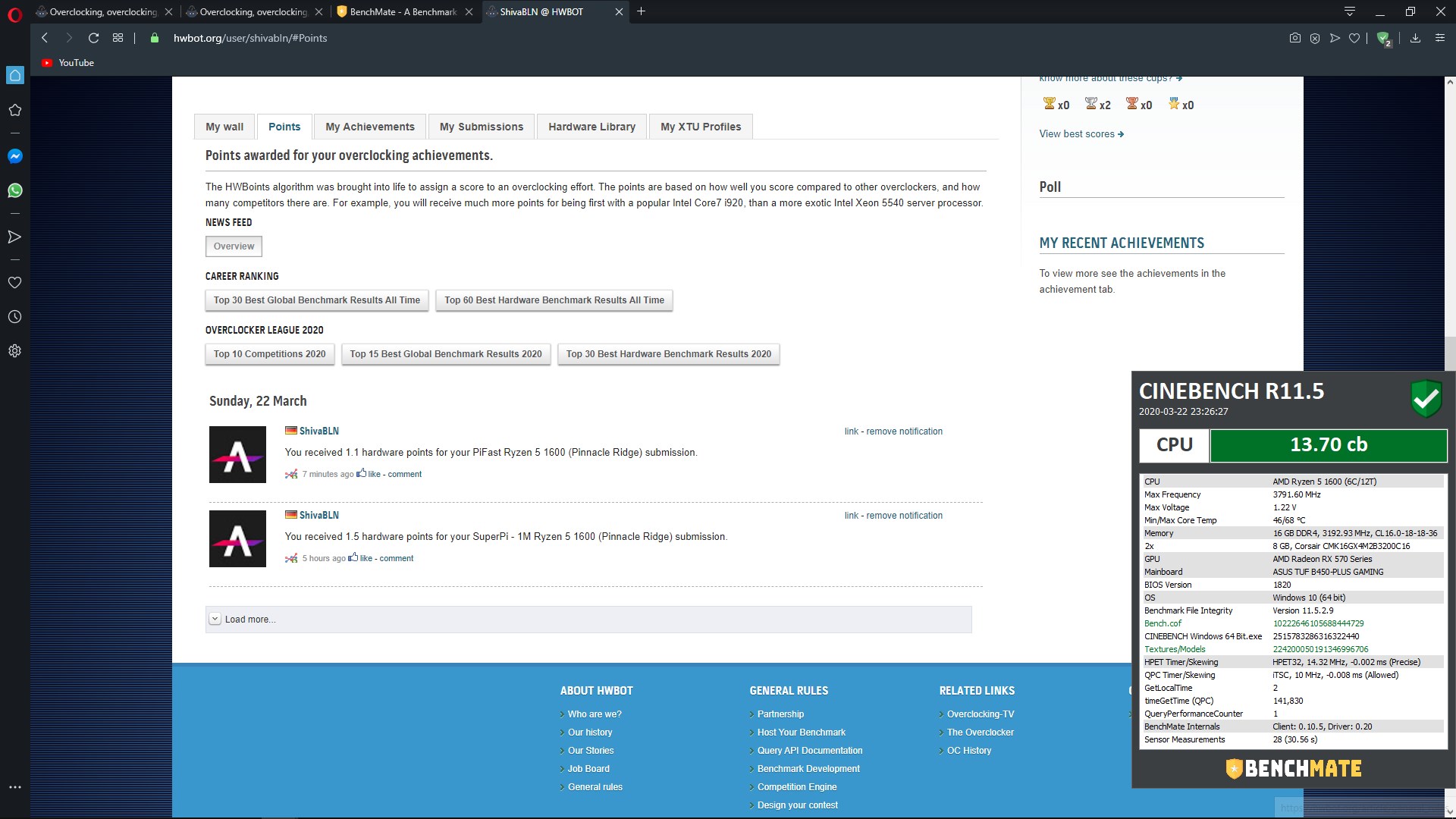Click Top 30 Best Hardware Benchmark Results 2020
Image resolution: width=1456 pixels, height=819 pixels.
point(669,354)
